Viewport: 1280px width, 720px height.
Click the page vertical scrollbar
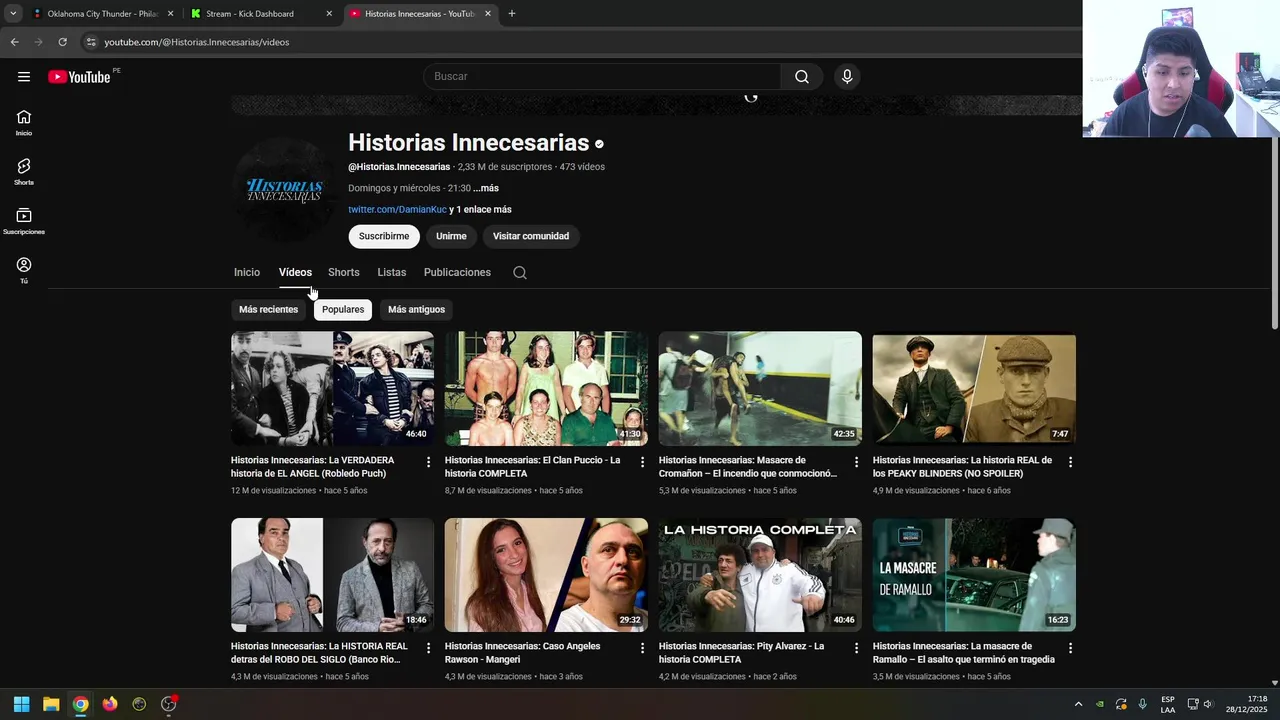tap(1274, 232)
